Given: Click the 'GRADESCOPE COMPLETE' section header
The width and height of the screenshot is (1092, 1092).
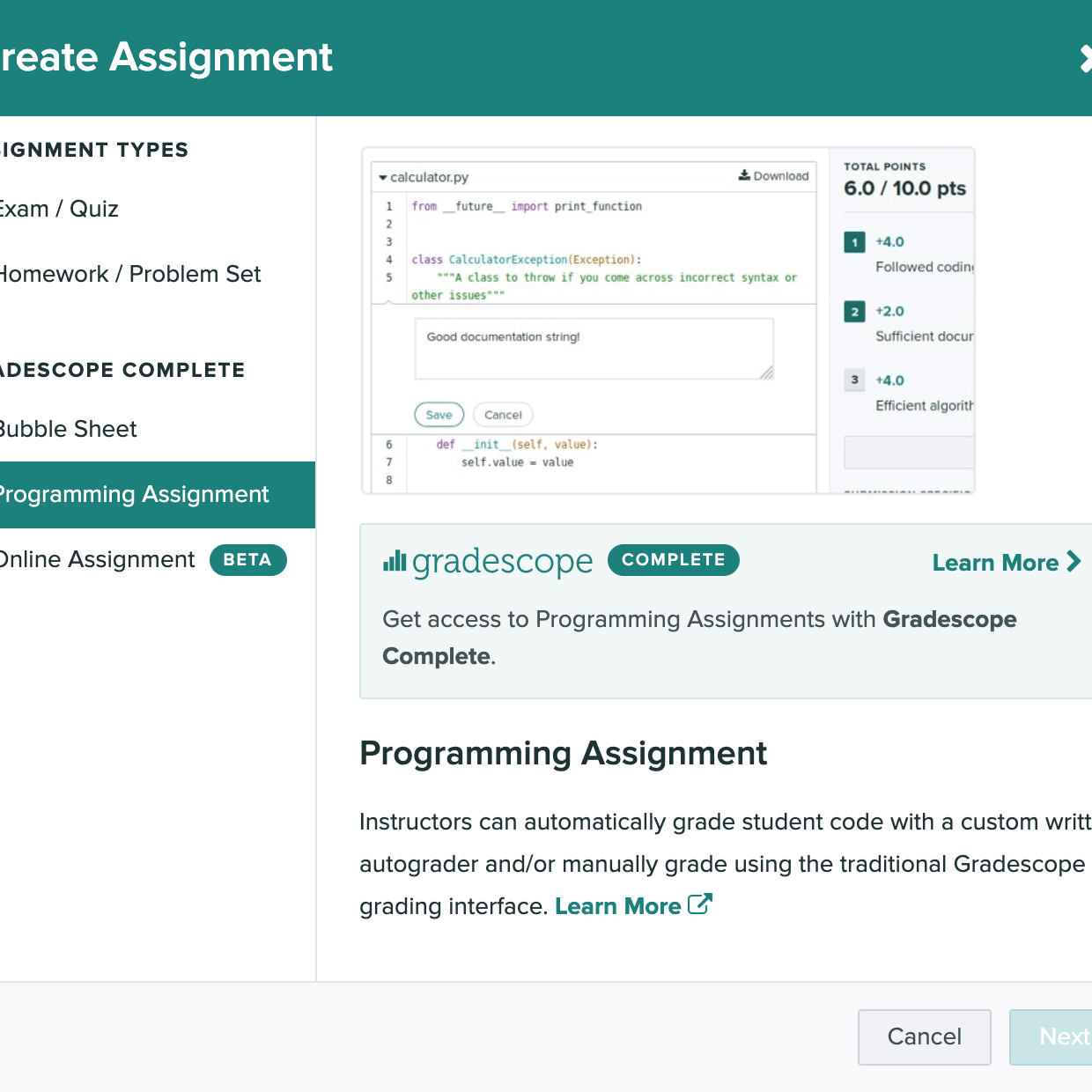Looking at the screenshot, I should 122,370.
